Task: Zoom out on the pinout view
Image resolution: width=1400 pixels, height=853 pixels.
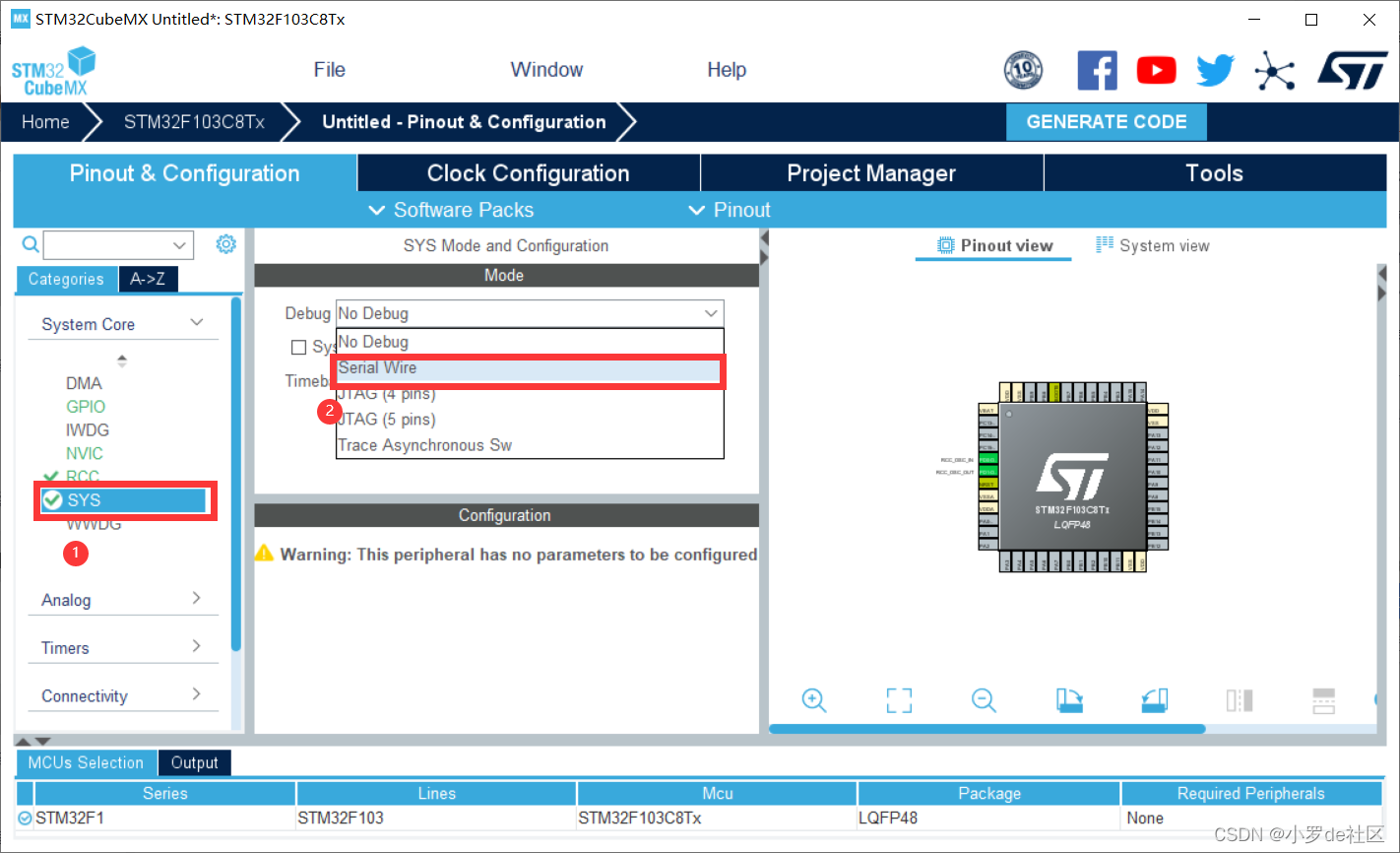Action: coord(984,700)
